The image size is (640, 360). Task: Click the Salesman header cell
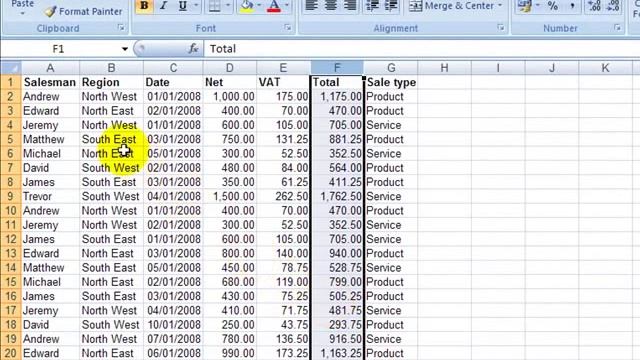coord(50,82)
